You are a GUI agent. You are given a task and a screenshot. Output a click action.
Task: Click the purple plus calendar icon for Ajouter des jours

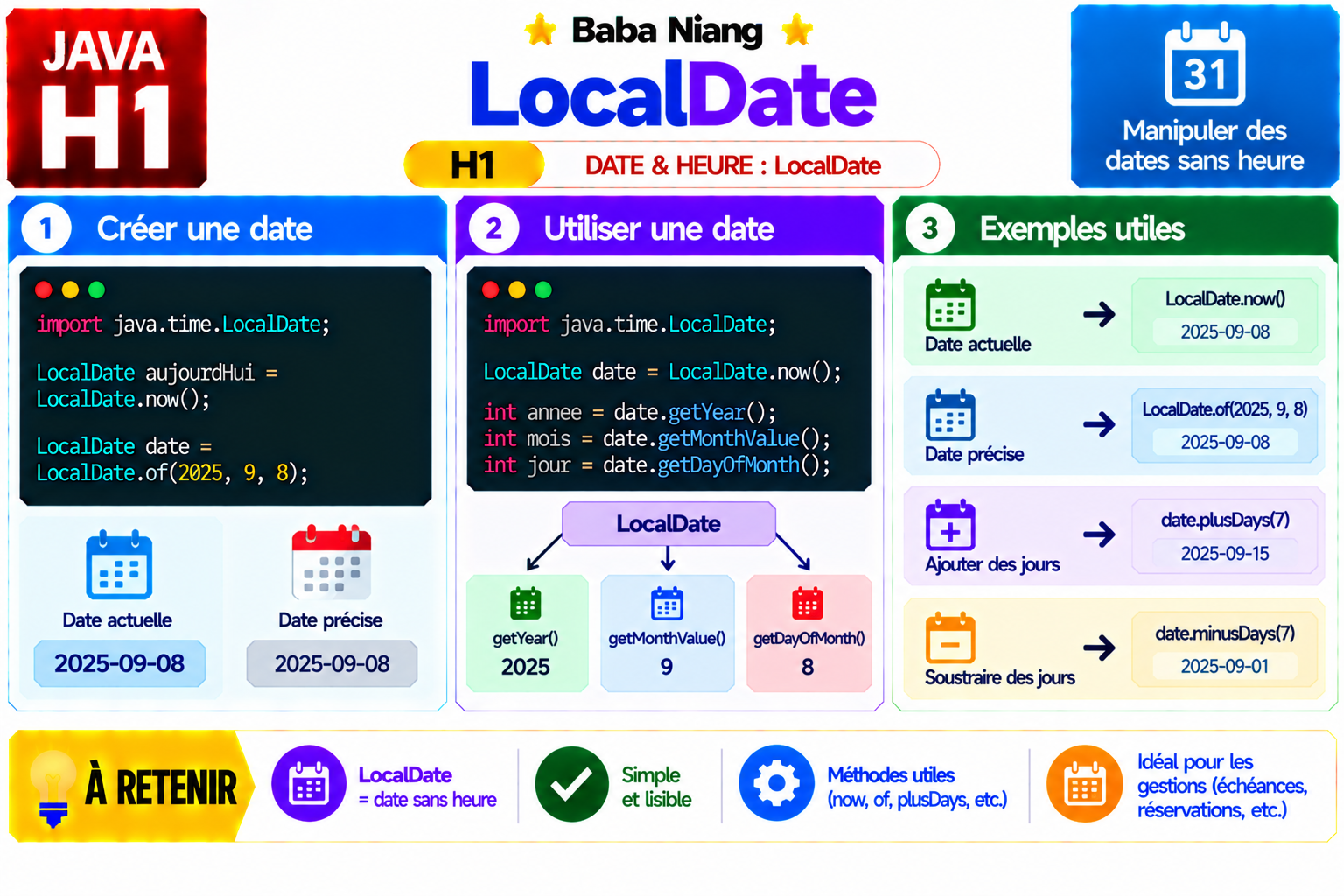[x=950, y=525]
